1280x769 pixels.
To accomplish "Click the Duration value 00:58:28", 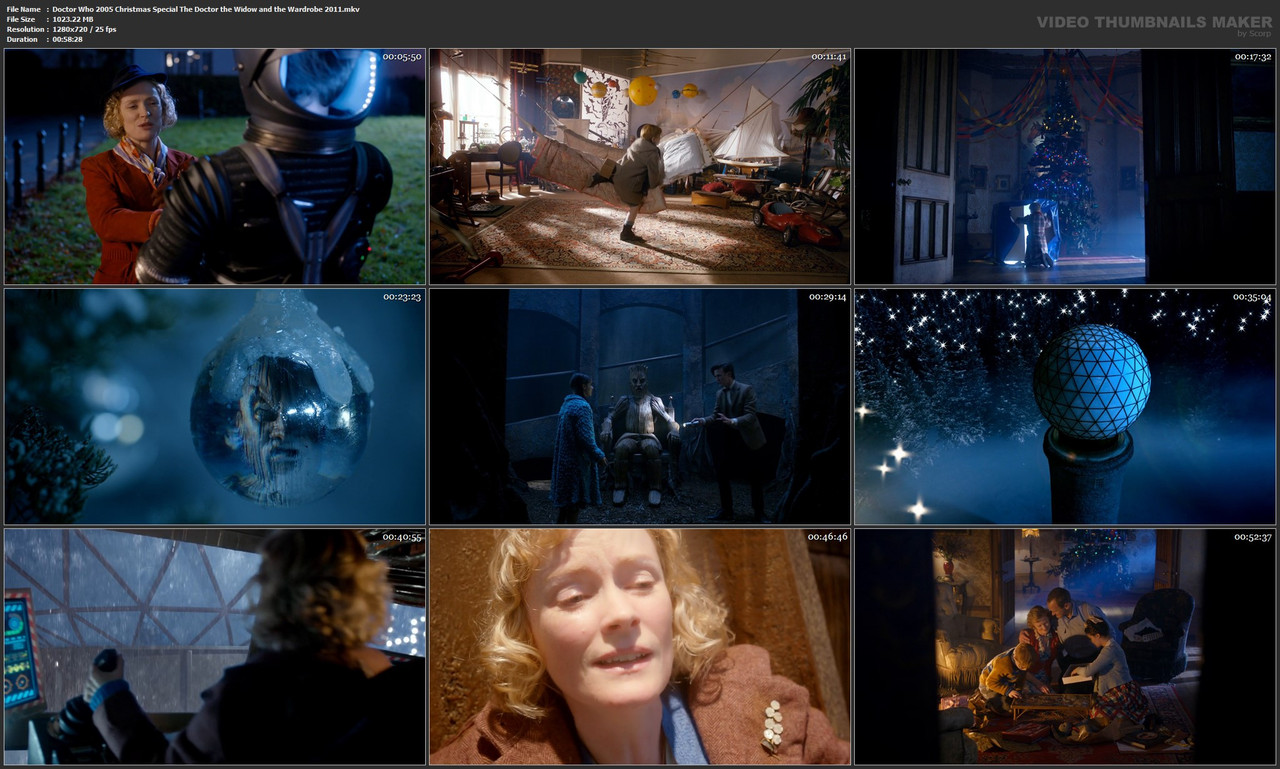I will tap(80, 38).
